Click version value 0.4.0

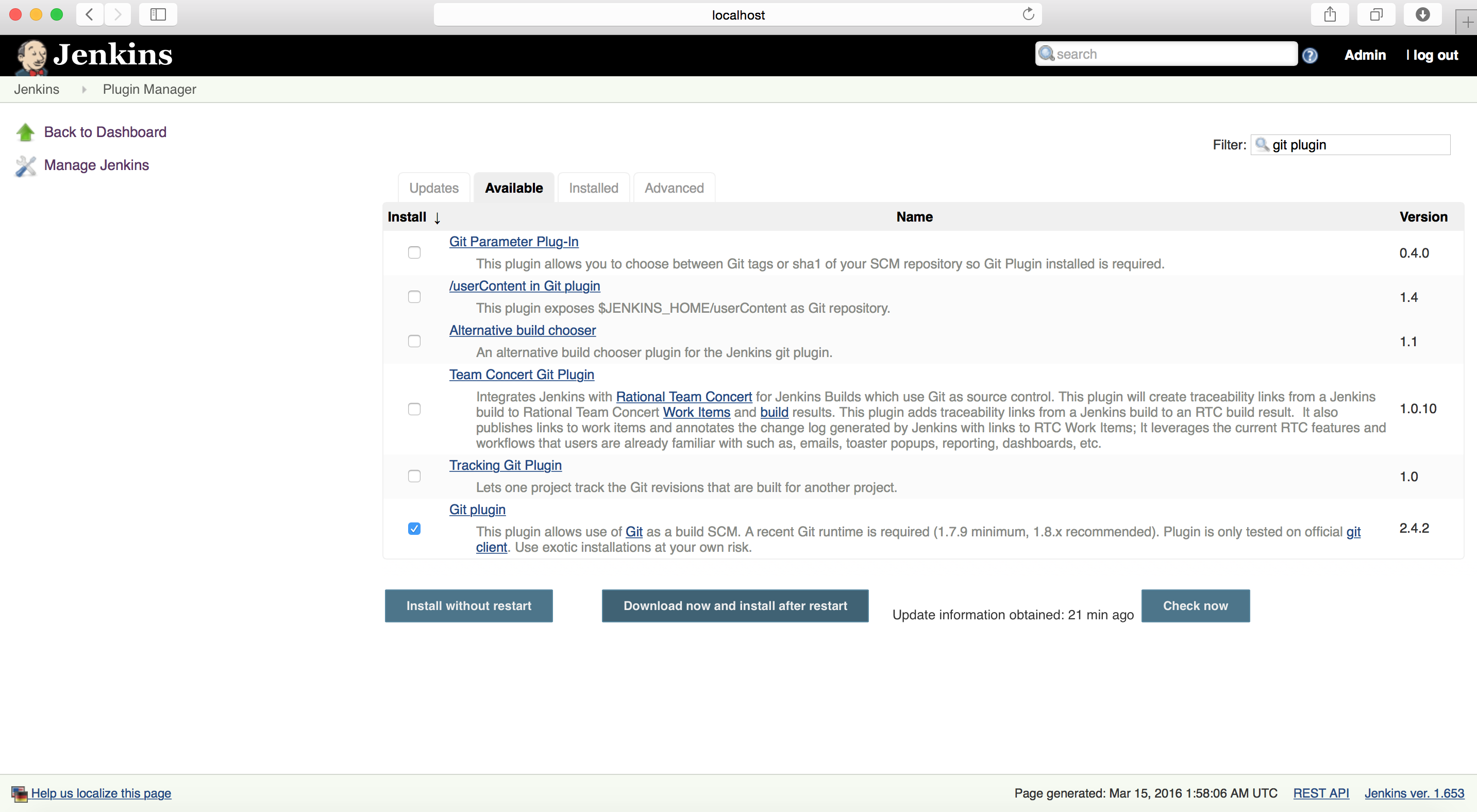[1414, 252]
